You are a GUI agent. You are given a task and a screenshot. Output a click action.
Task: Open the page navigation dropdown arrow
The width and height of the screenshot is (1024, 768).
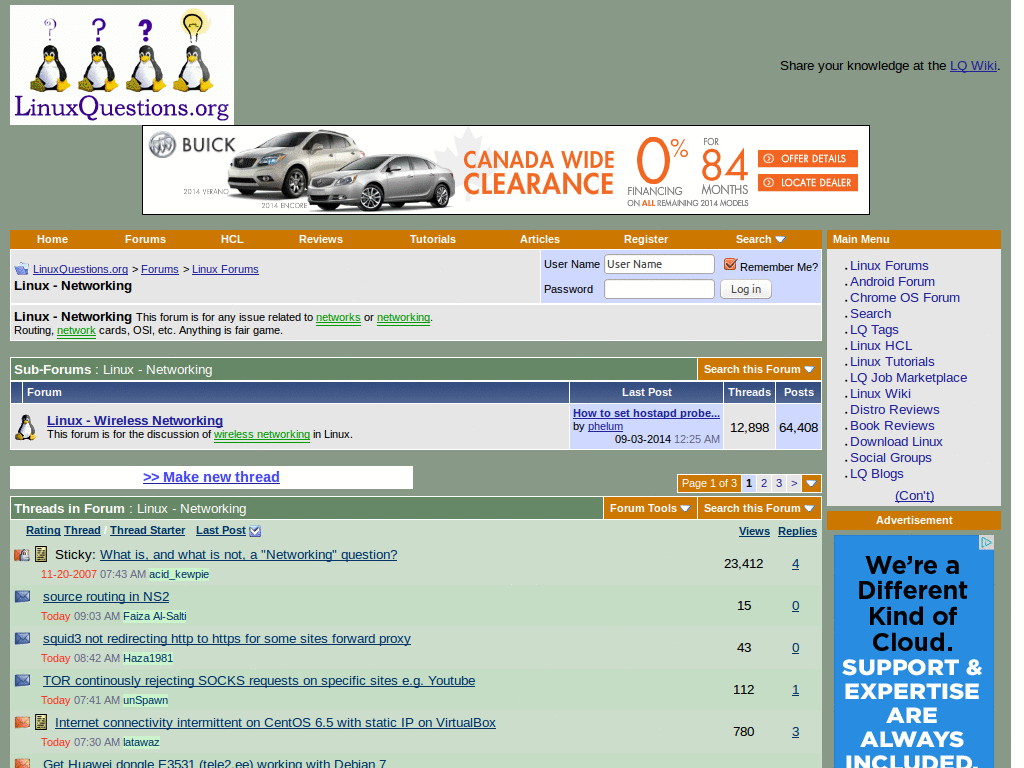(x=811, y=483)
